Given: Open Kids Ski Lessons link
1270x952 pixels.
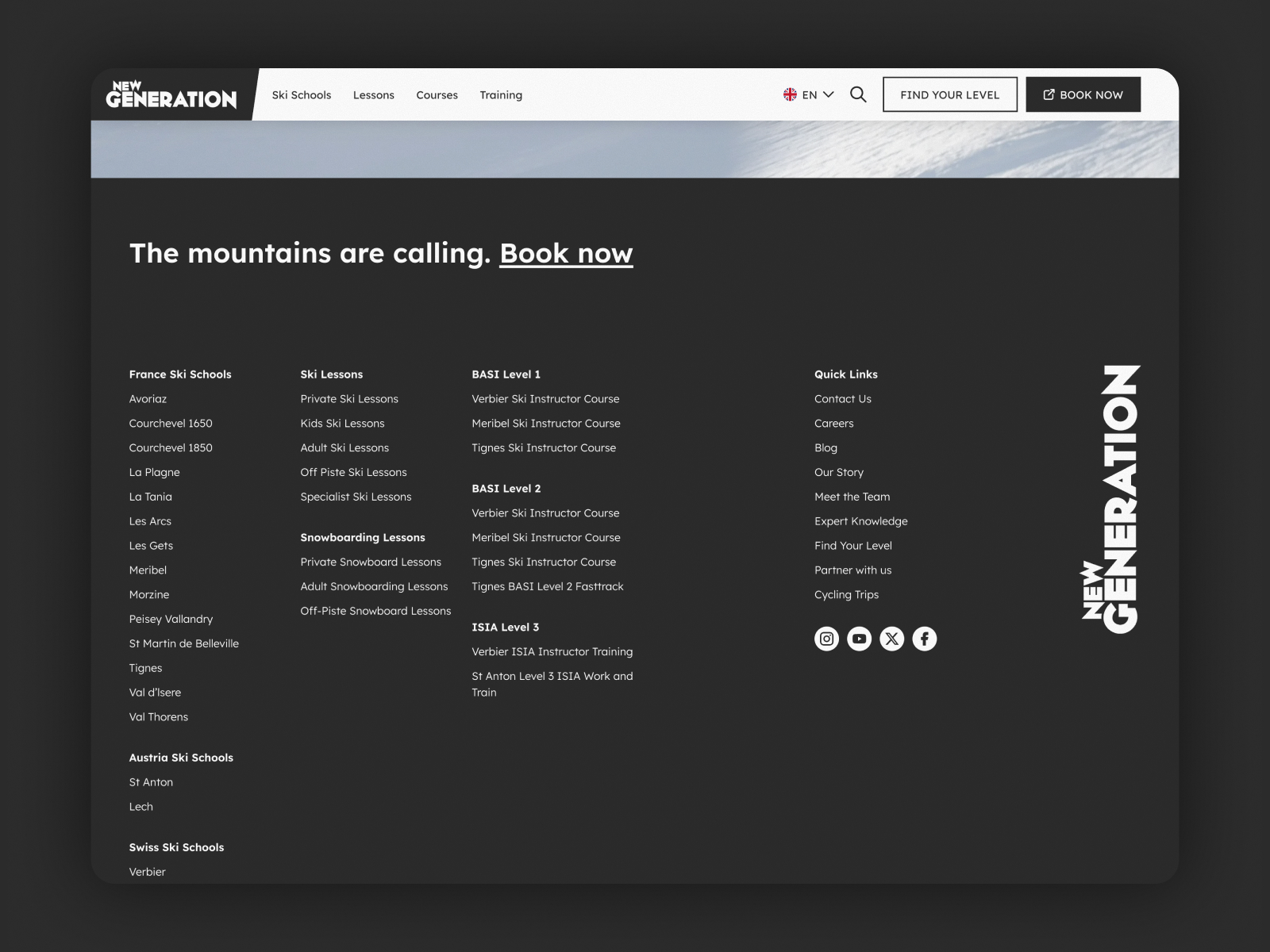Looking at the screenshot, I should tap(342, 424).
